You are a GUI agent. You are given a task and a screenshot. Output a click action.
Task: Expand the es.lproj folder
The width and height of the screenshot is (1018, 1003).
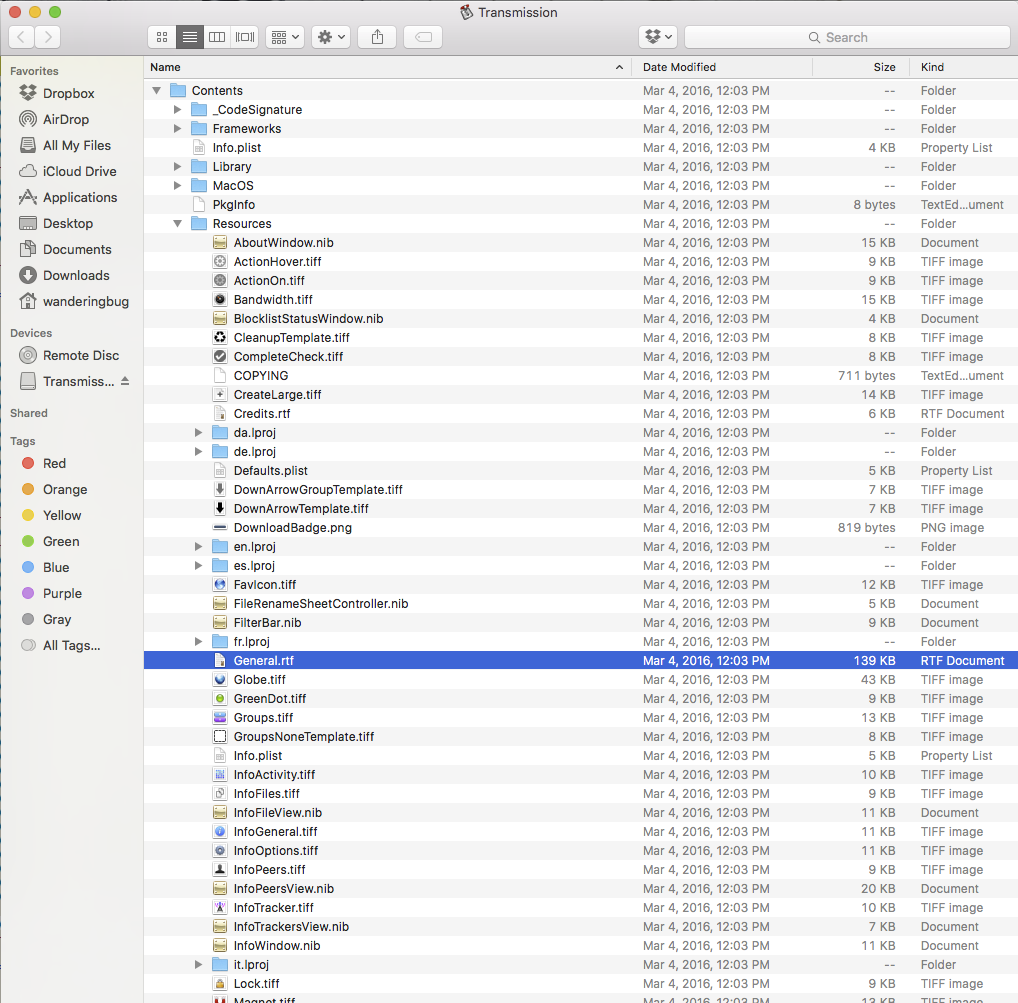coord(199,565)
